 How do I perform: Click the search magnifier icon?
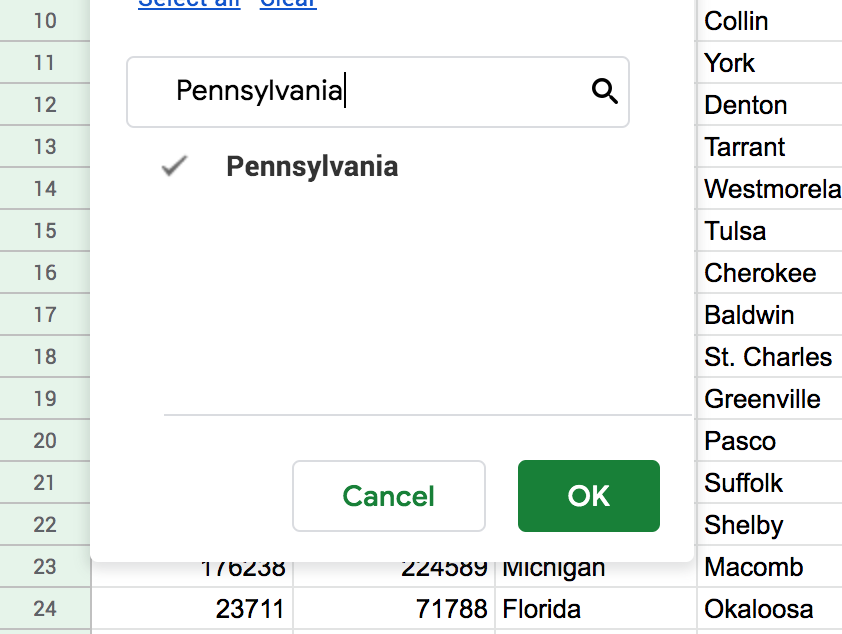[604, 92]
